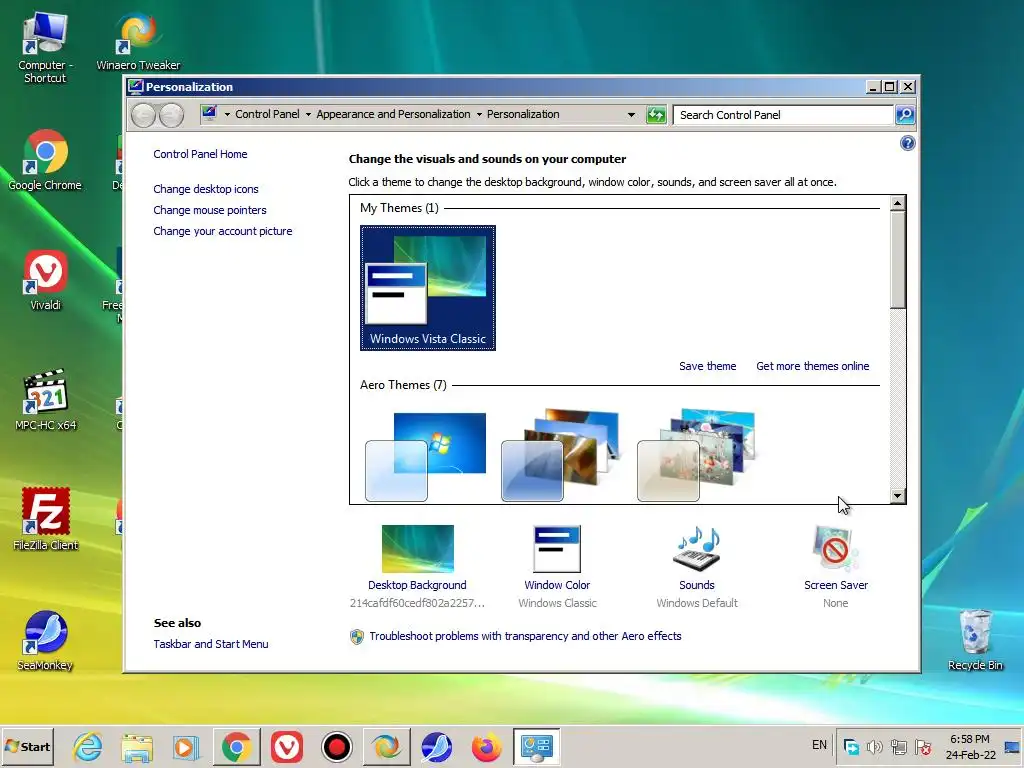Open the Window Color icon

pyautogui.click(x=557, y=549)
